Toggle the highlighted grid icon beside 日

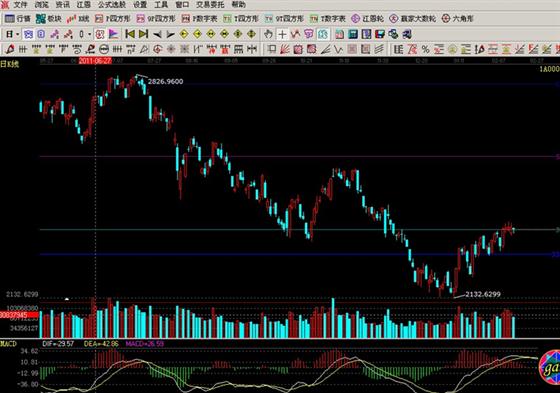coord(28,34)
